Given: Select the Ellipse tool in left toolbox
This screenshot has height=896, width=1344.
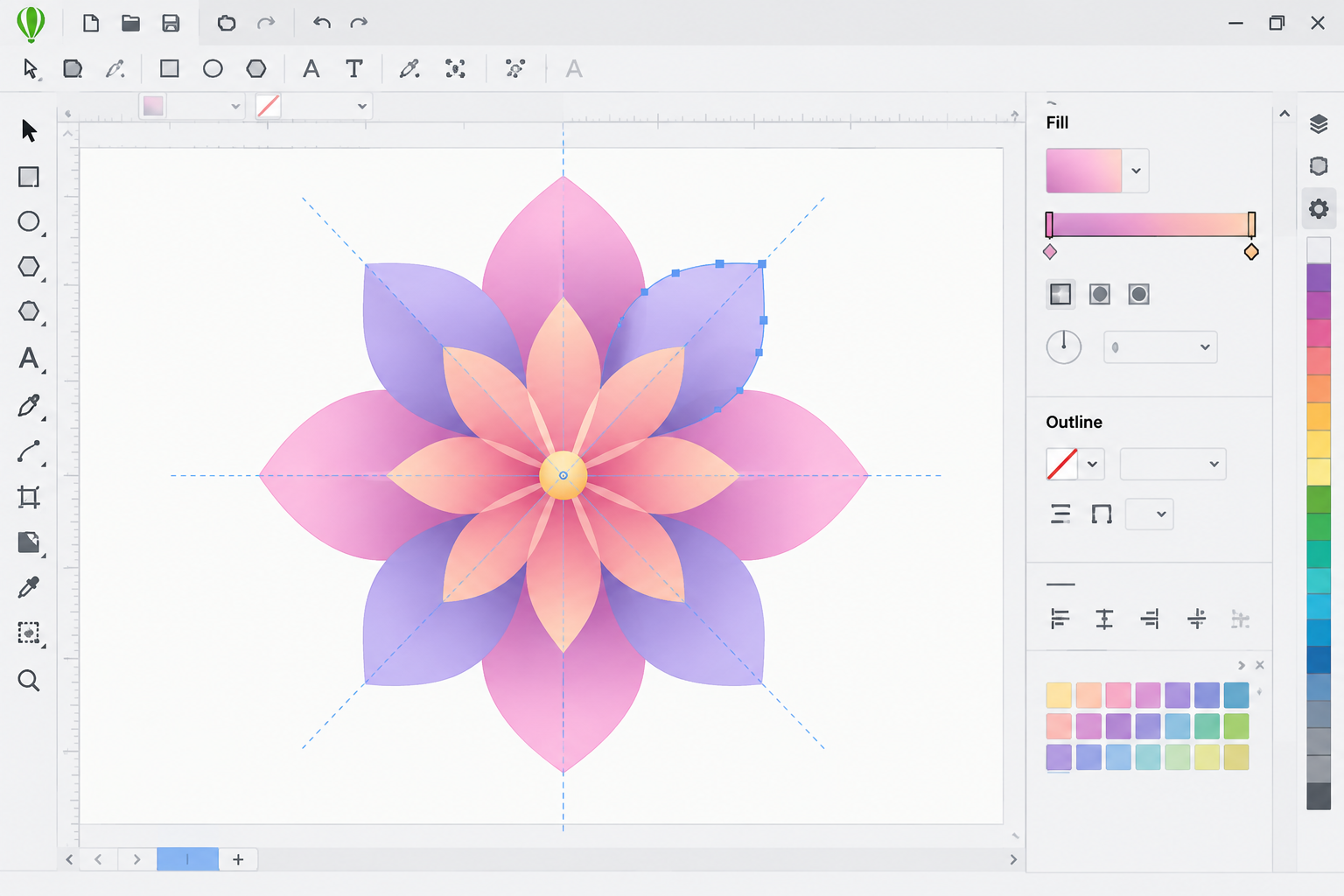Looking at the screenshot, I should pyautogui.click(x=29, y=221).
